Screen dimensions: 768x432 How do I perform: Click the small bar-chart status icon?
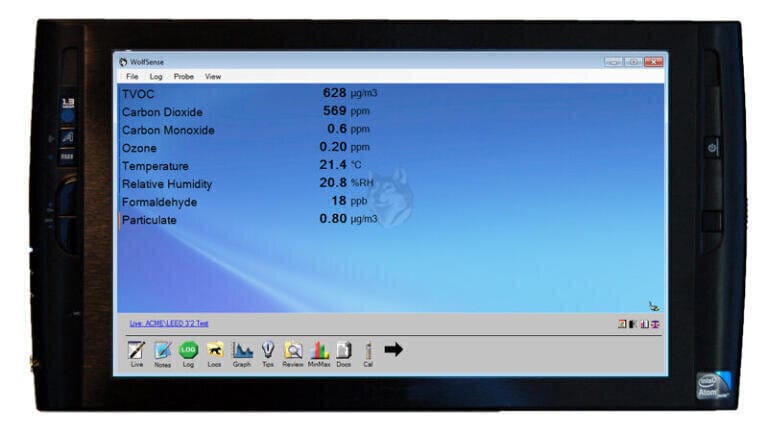pyautogui.click(x=645, y=324)
